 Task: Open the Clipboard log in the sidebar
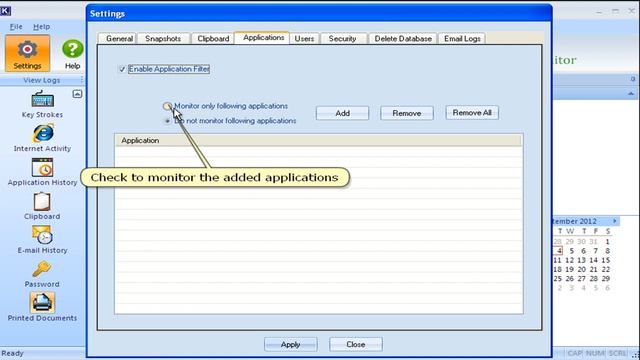42,206
